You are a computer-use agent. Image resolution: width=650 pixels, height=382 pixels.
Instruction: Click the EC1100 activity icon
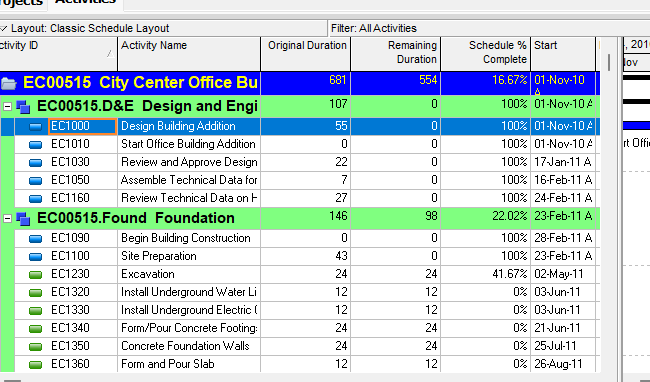(36, 256)
